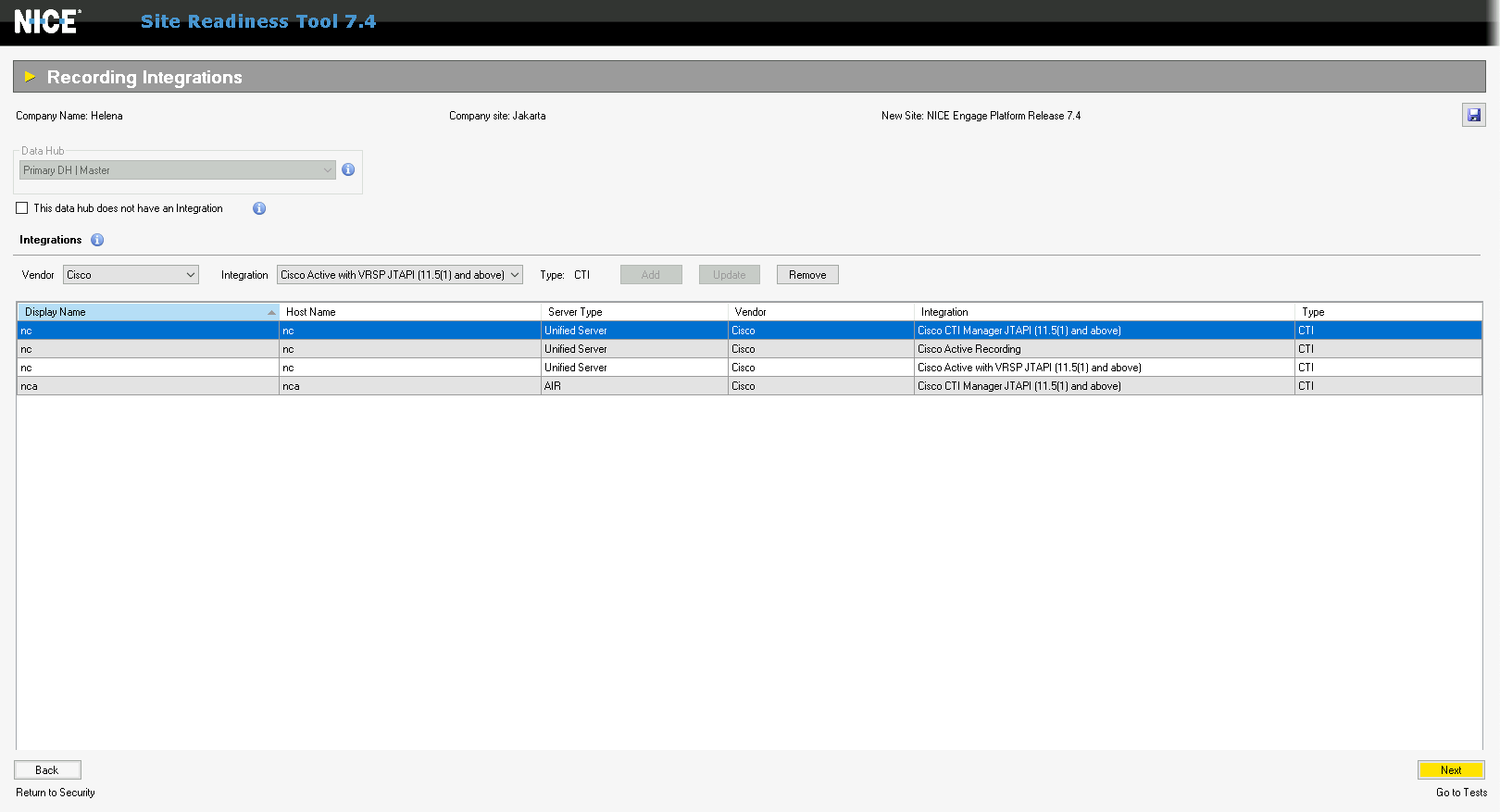Click the yellow Next button

(1450, 770)
